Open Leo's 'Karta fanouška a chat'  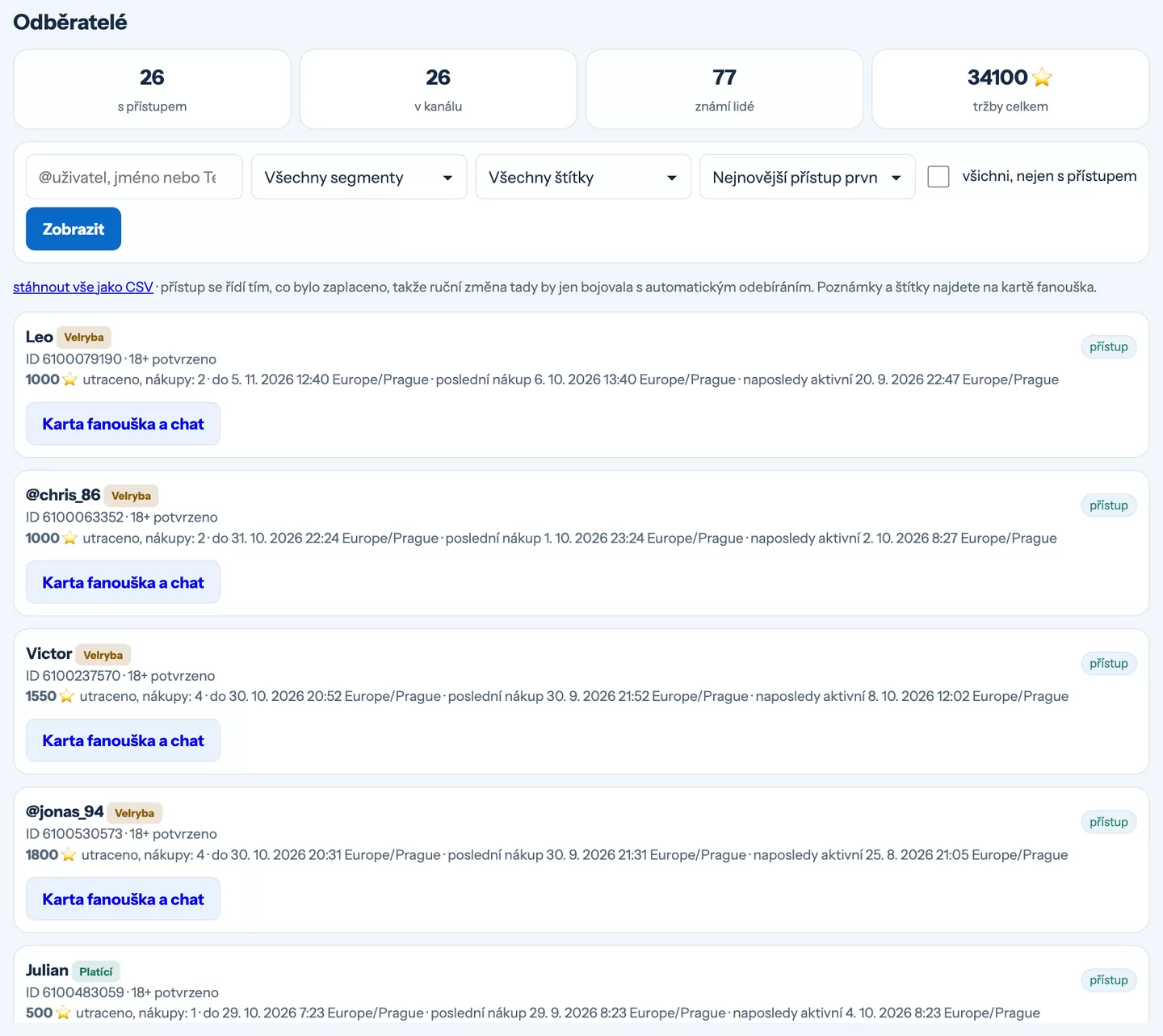click(x=123, y=424)
